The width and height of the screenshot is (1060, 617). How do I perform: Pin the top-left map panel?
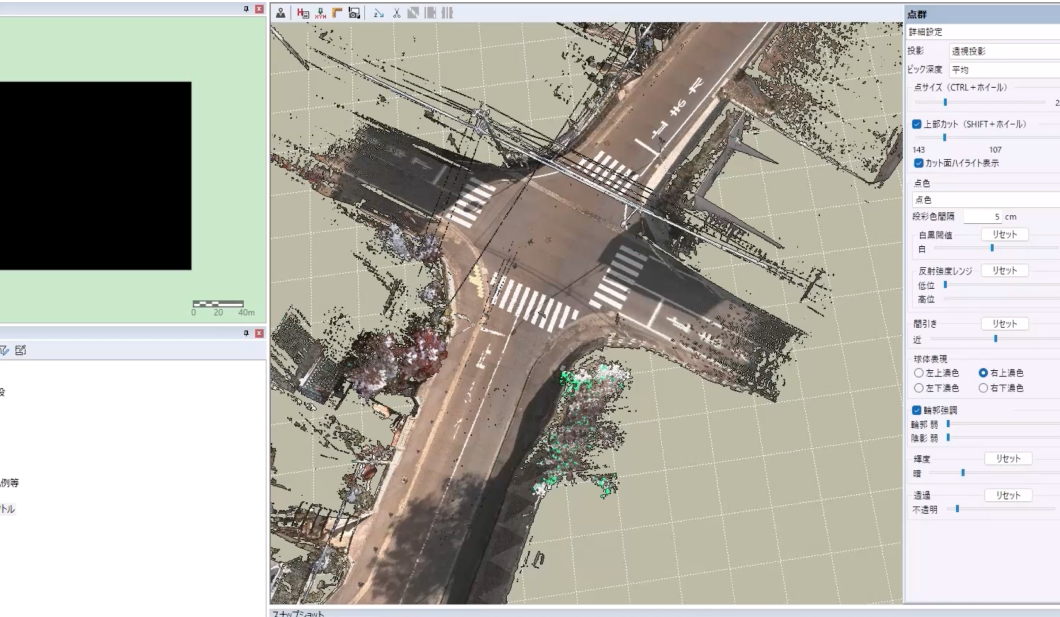click(247, 8)
